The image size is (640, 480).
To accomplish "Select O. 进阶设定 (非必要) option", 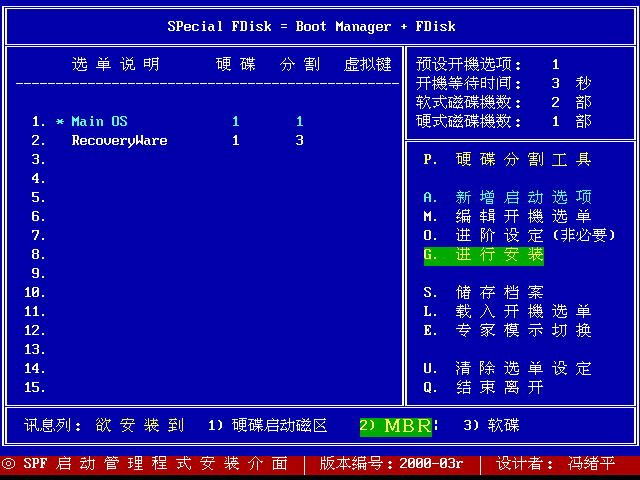I will tap(519, 236).
